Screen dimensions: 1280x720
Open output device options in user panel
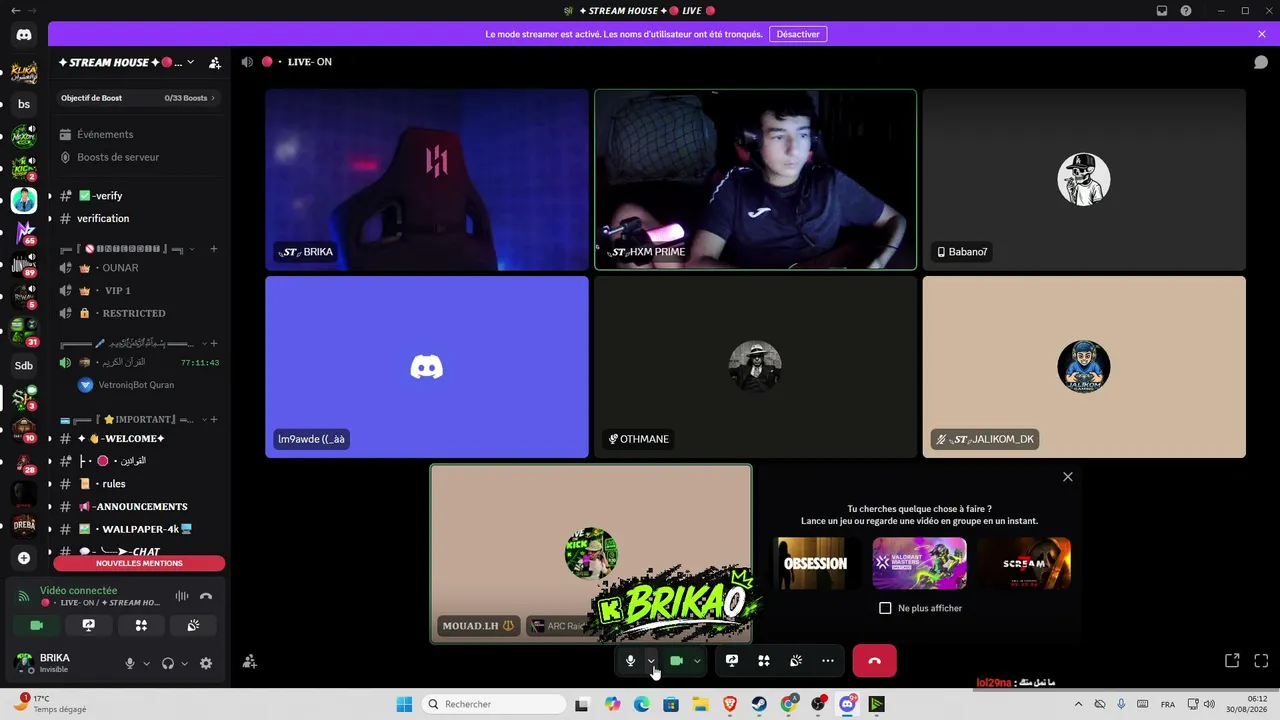point(184,663)
